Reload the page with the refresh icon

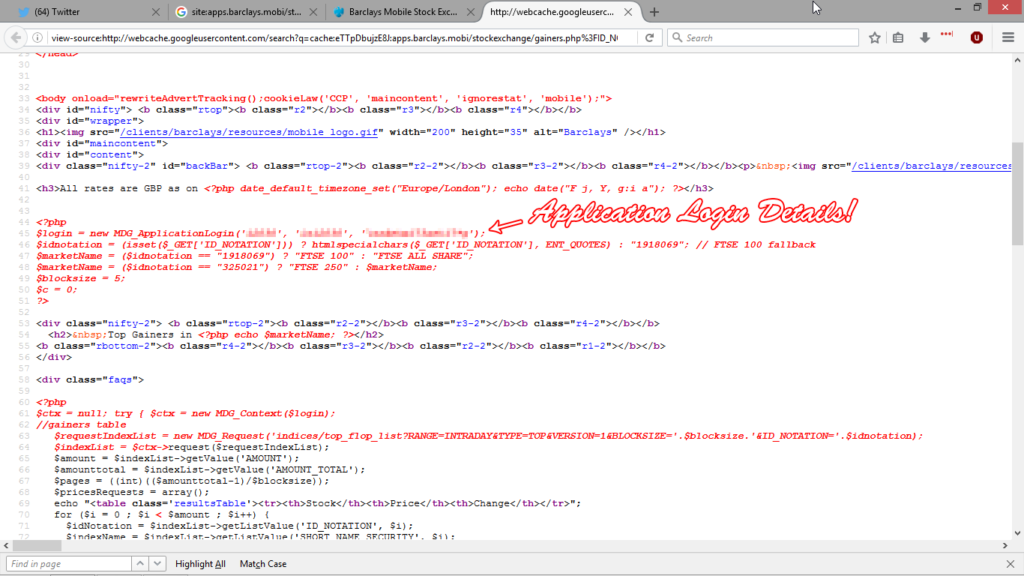(x=649, y=38)
